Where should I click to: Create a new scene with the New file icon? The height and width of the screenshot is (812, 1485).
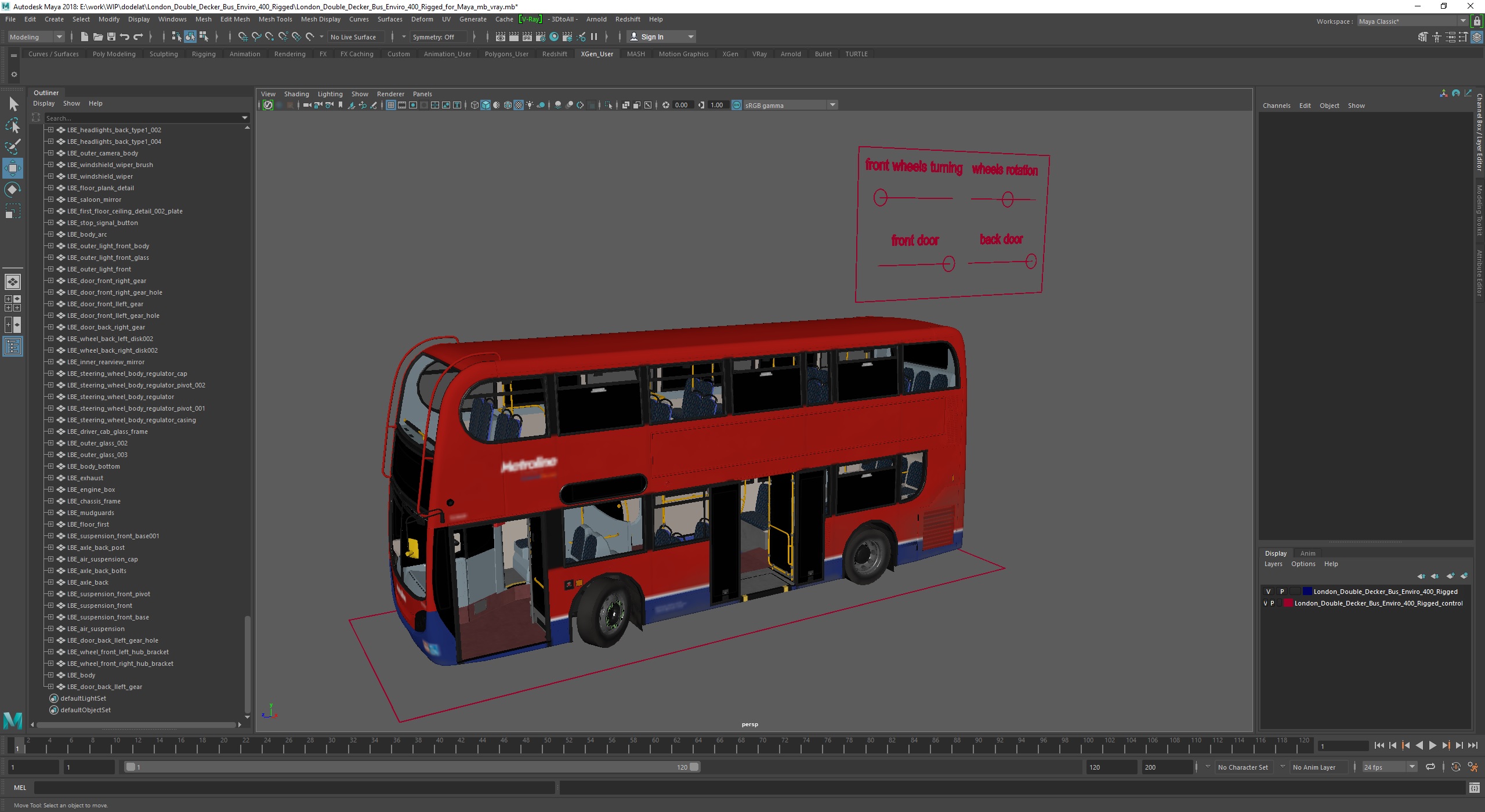pyautogui.click(x=84, y=37)
